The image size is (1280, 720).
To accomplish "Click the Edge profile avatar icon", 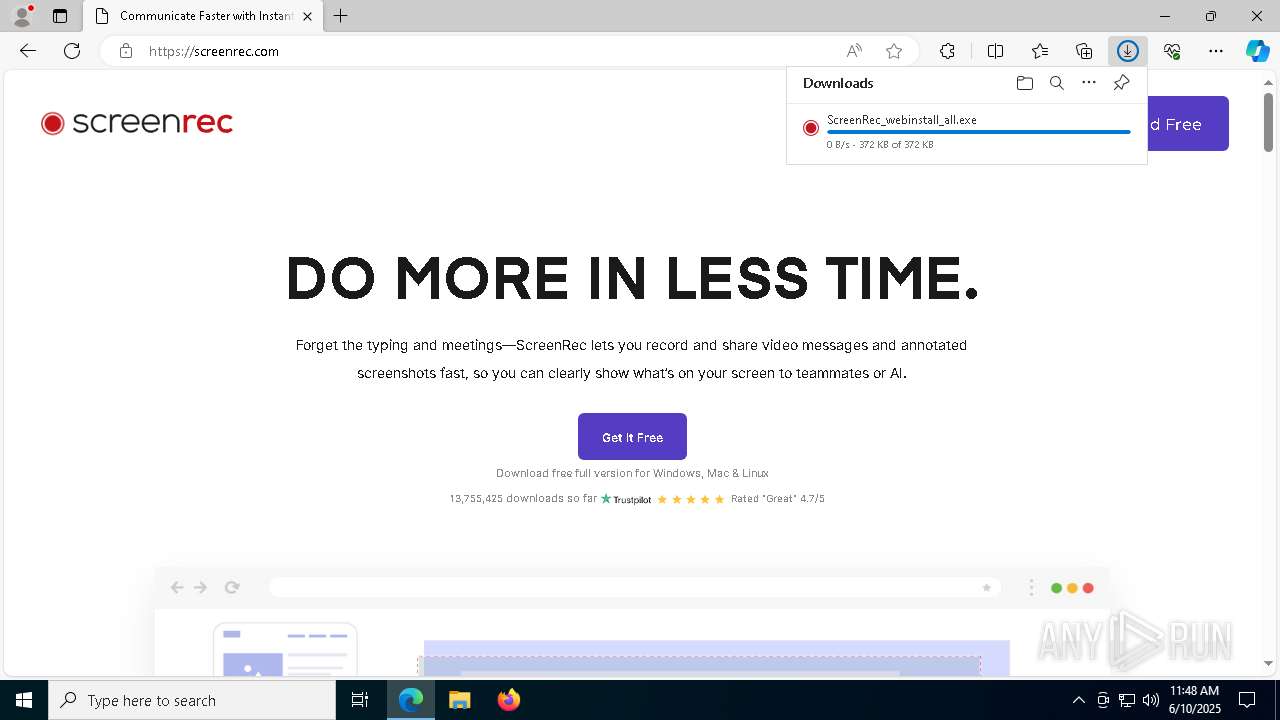I will click(22, 16).
